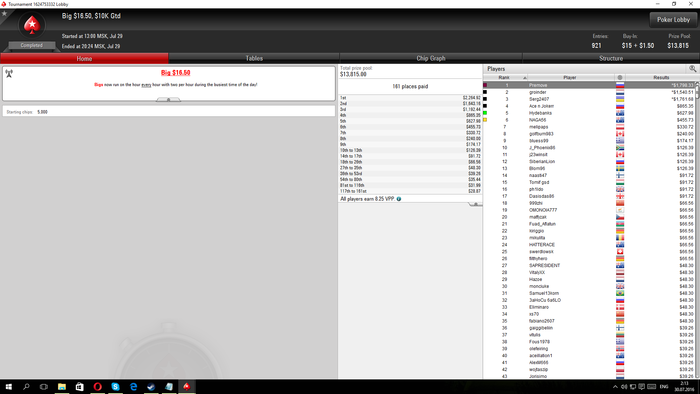The image size is (700, 394).
Task: Open Windows taskbar search
Action: pyautogui.click(x=26, y=386)
